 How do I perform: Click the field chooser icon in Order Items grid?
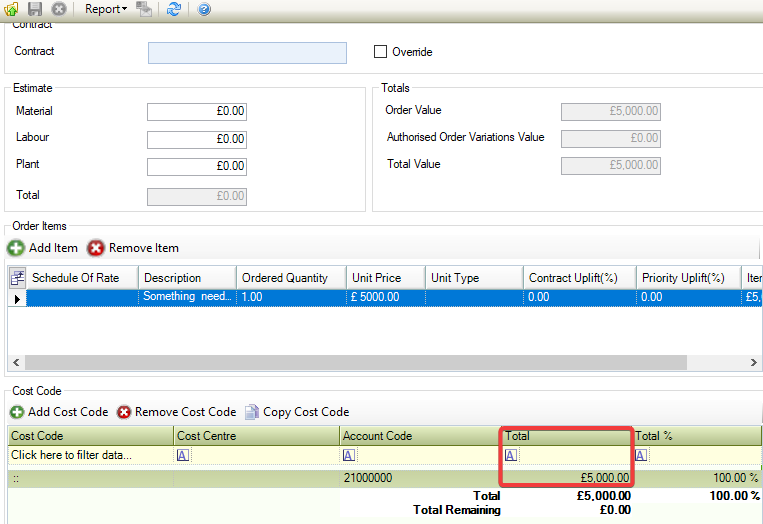pyautogui.click(x=17, y=278)
